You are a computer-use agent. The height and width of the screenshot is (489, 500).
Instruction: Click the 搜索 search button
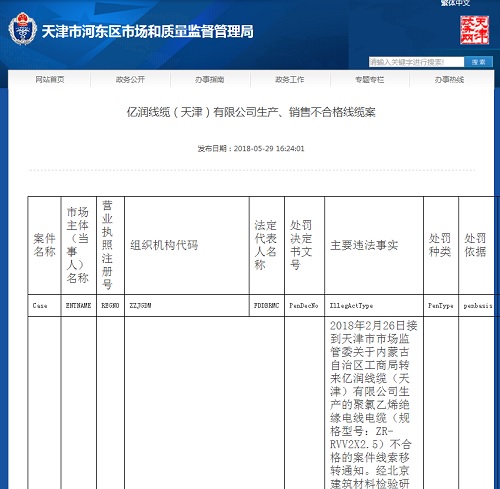(x=479, y=62)
